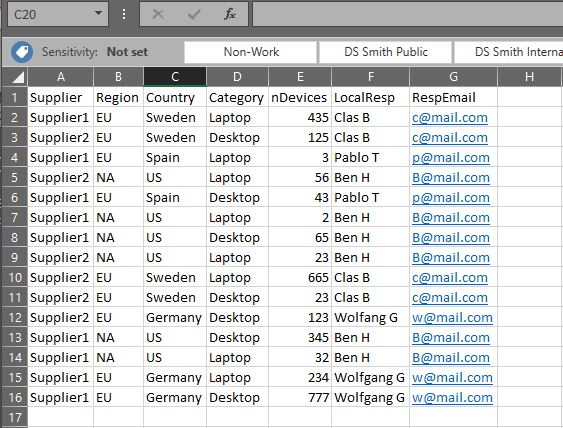
Task: Open the p@mail.com link in row 4
Action: pos(451,158)
